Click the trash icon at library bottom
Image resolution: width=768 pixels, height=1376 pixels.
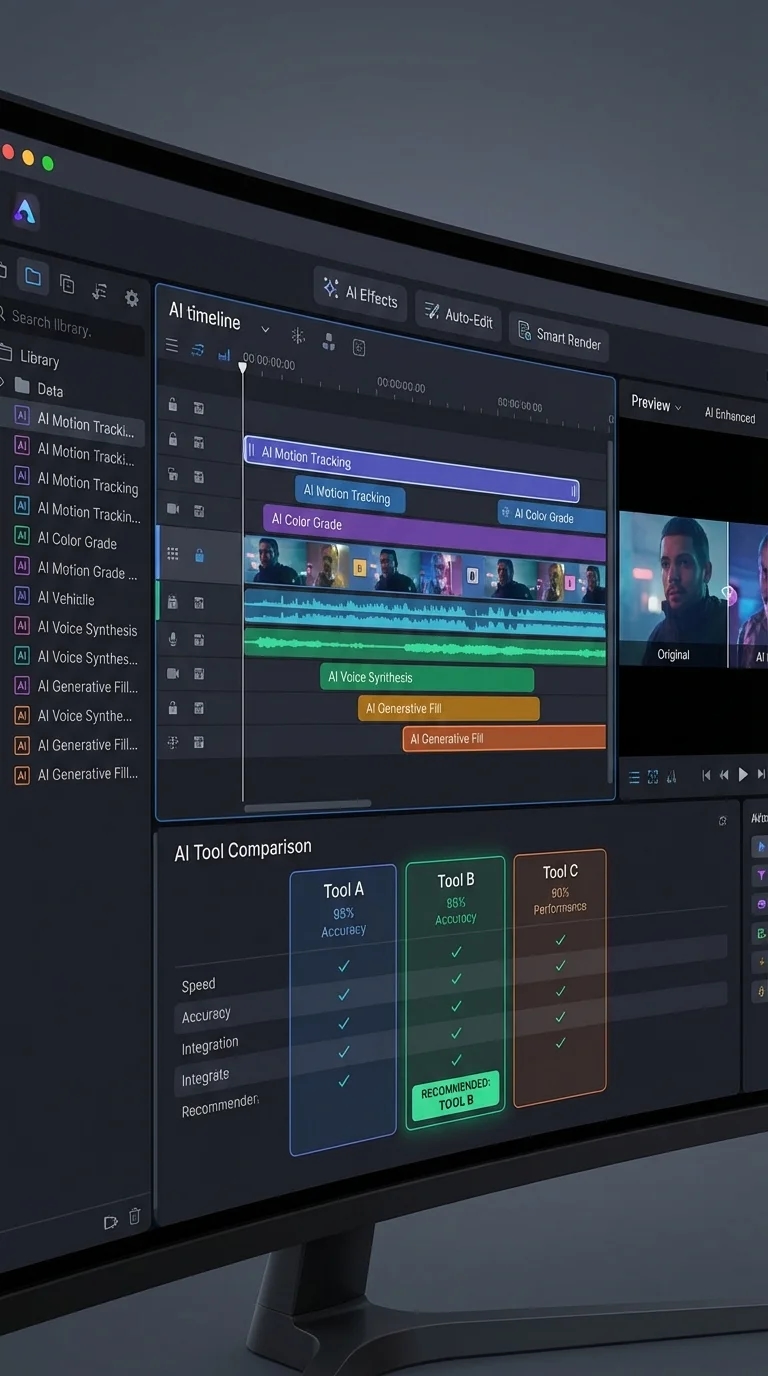click(135, 1217)
